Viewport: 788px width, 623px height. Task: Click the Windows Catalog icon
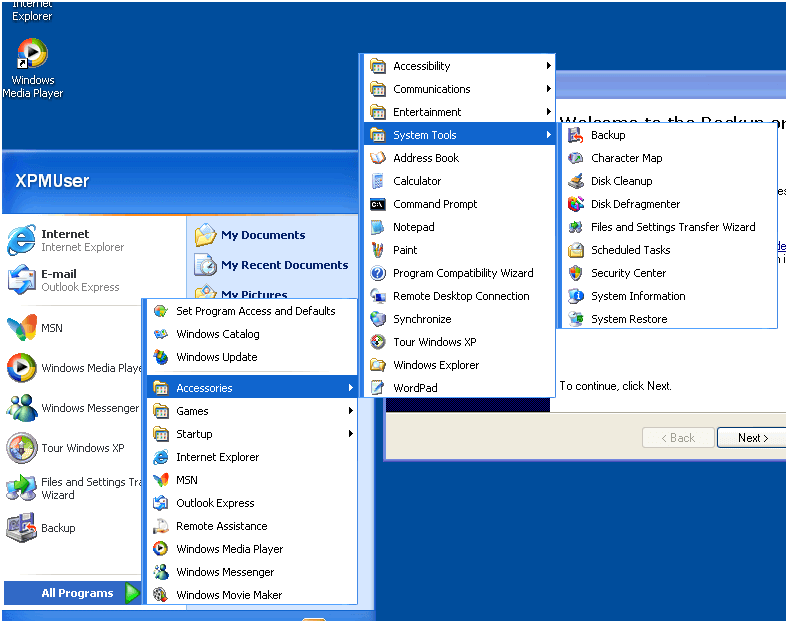point(161,334)
